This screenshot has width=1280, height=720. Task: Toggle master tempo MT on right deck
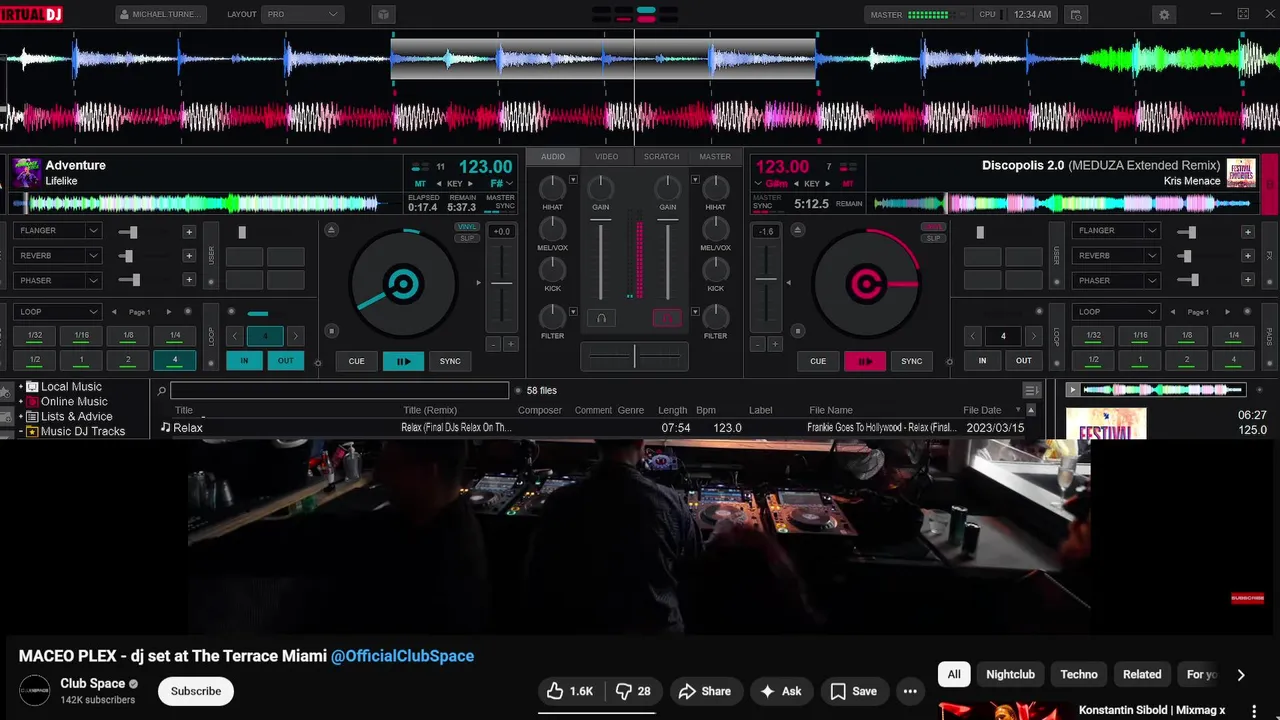(847, 184)
